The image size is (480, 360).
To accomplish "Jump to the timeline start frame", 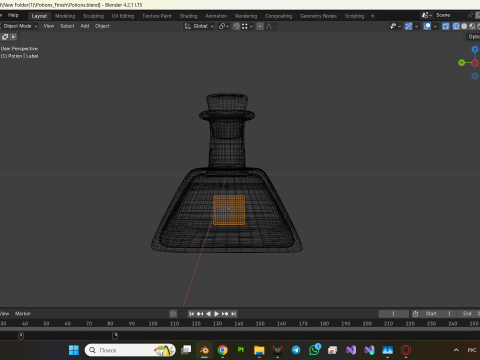I will pos(191,314).
